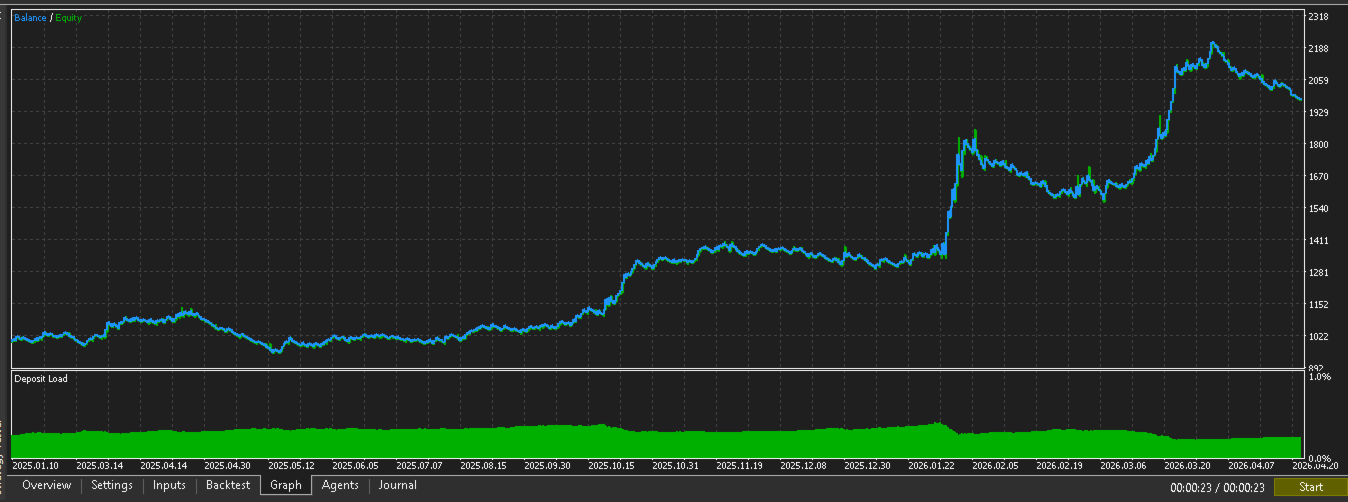Click the Start button
The height and width of the screenshot is (502, 1348).
click(1310, 487)
